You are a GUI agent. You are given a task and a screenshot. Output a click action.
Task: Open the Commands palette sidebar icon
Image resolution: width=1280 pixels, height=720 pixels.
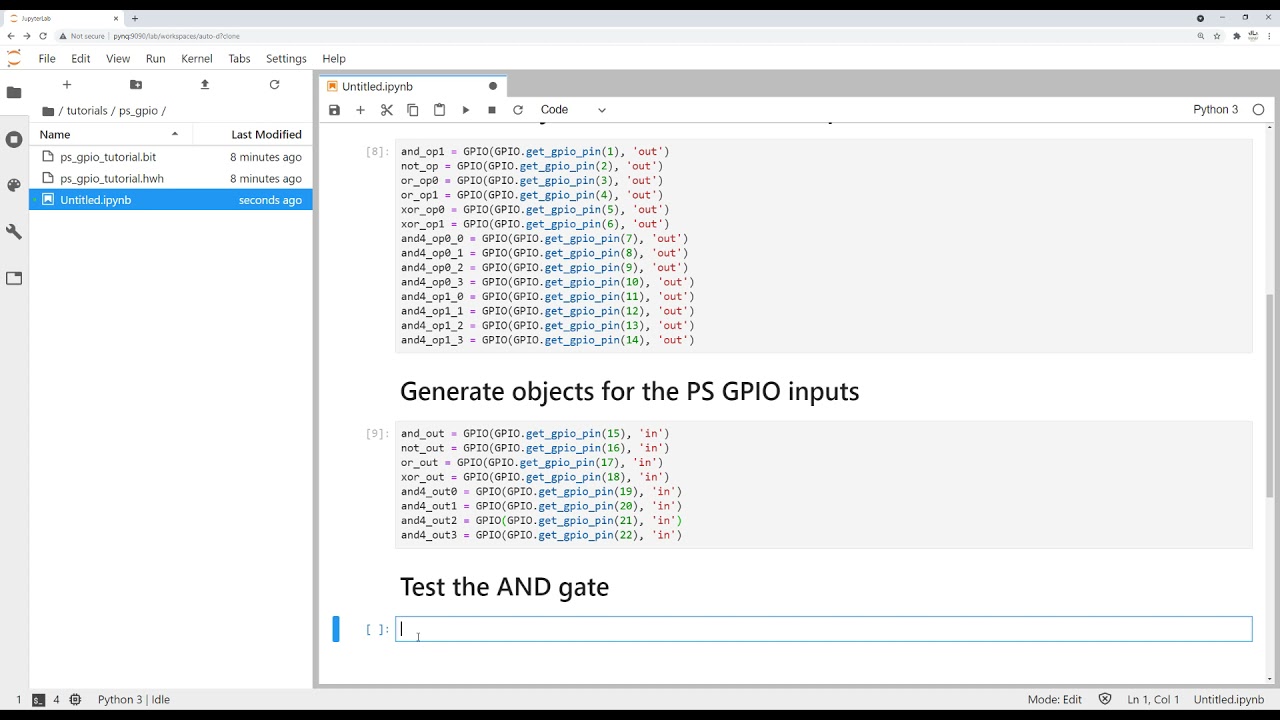(14, 185)
